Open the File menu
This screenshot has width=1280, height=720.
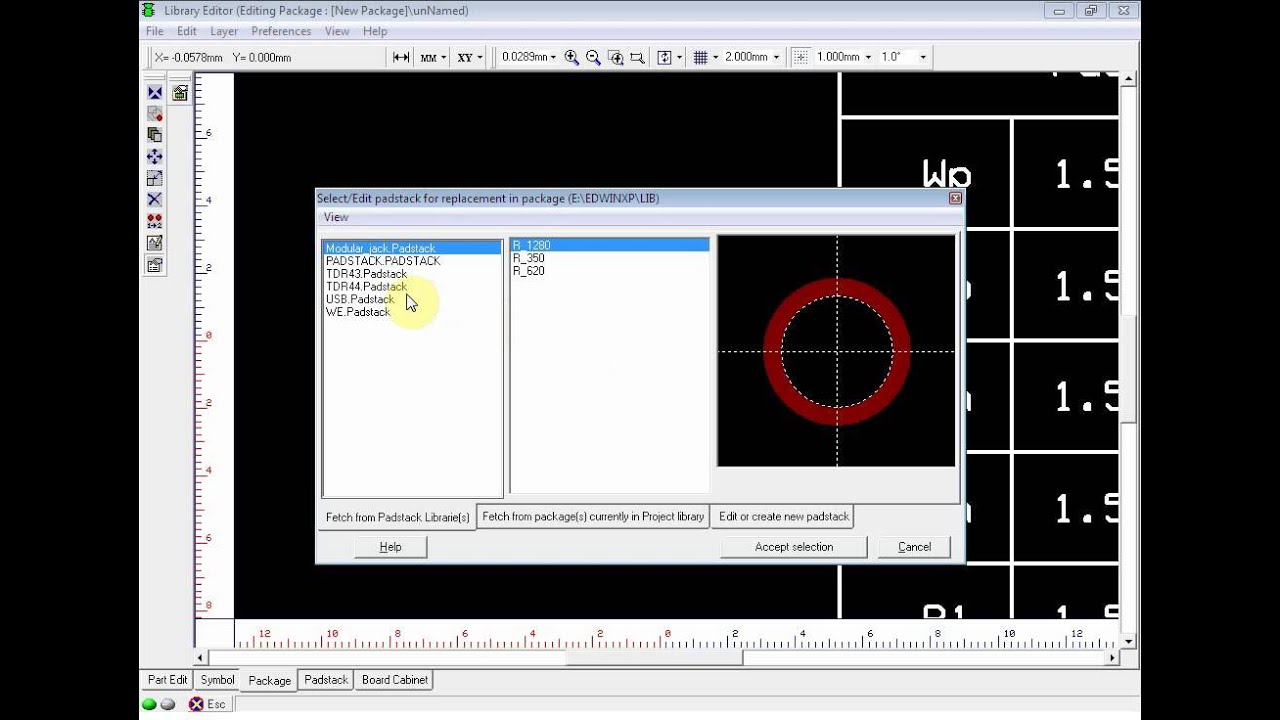[x=155, y=31]
